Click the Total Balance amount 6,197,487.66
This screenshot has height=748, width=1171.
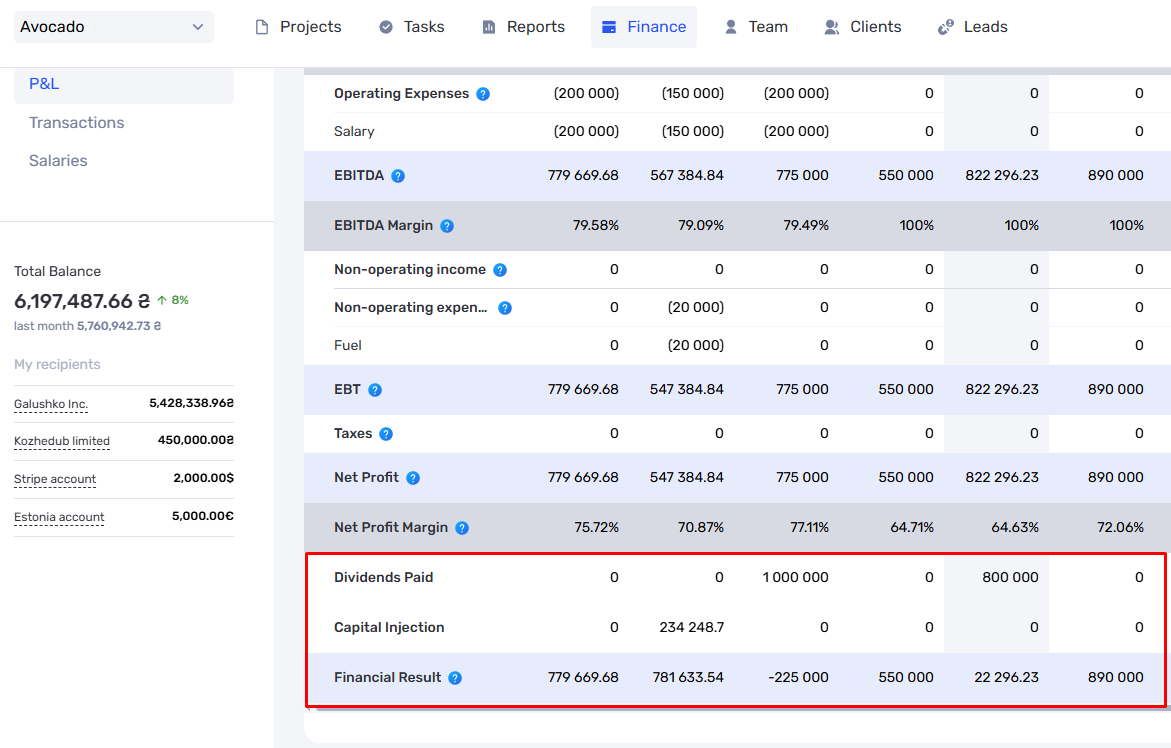(82, 301)
